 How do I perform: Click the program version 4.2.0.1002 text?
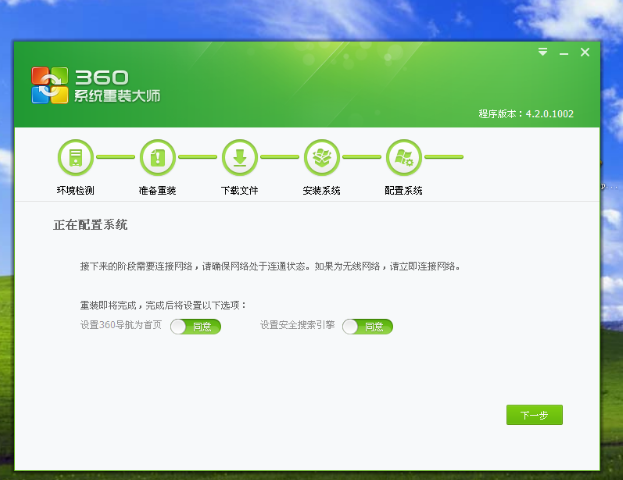pos(526,114)
